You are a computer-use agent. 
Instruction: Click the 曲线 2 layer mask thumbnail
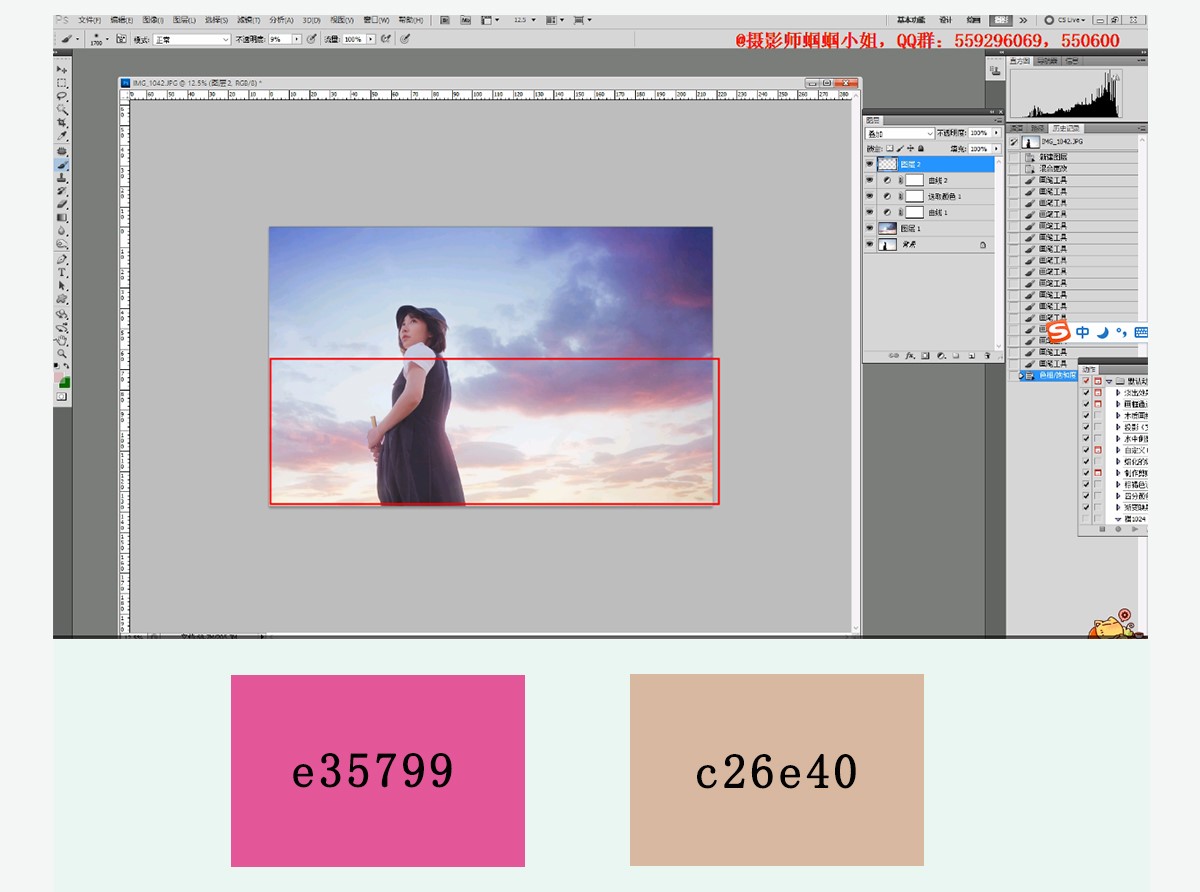[915, 181]
